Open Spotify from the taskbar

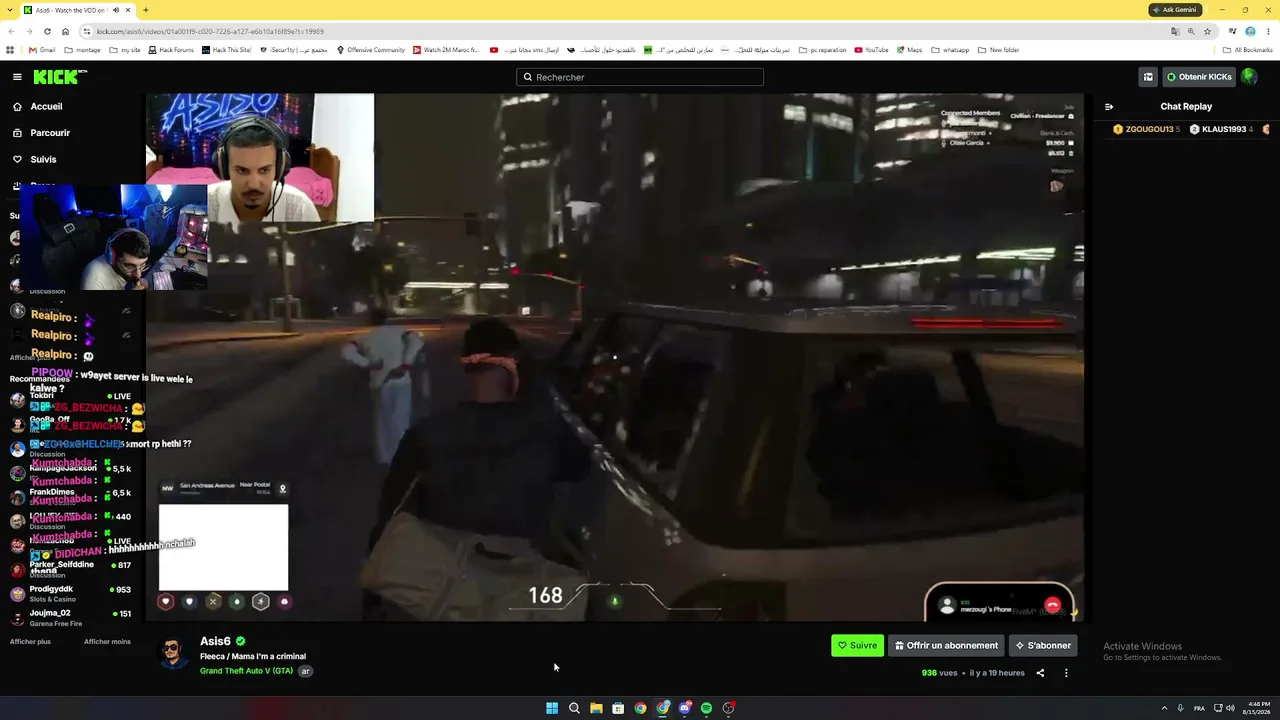click(x=706, y=708)
